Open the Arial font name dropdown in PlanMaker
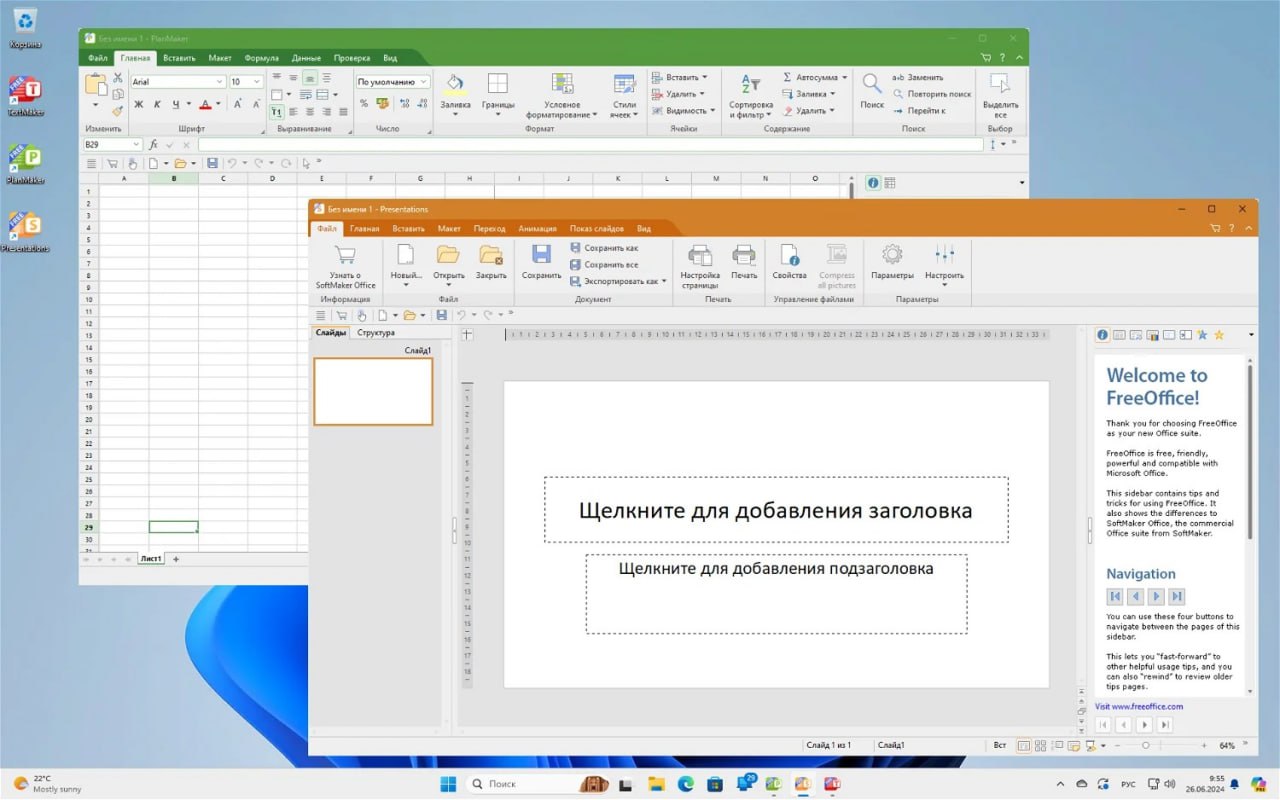This screenshot has width=1280, height=800. tap(220, 82)
